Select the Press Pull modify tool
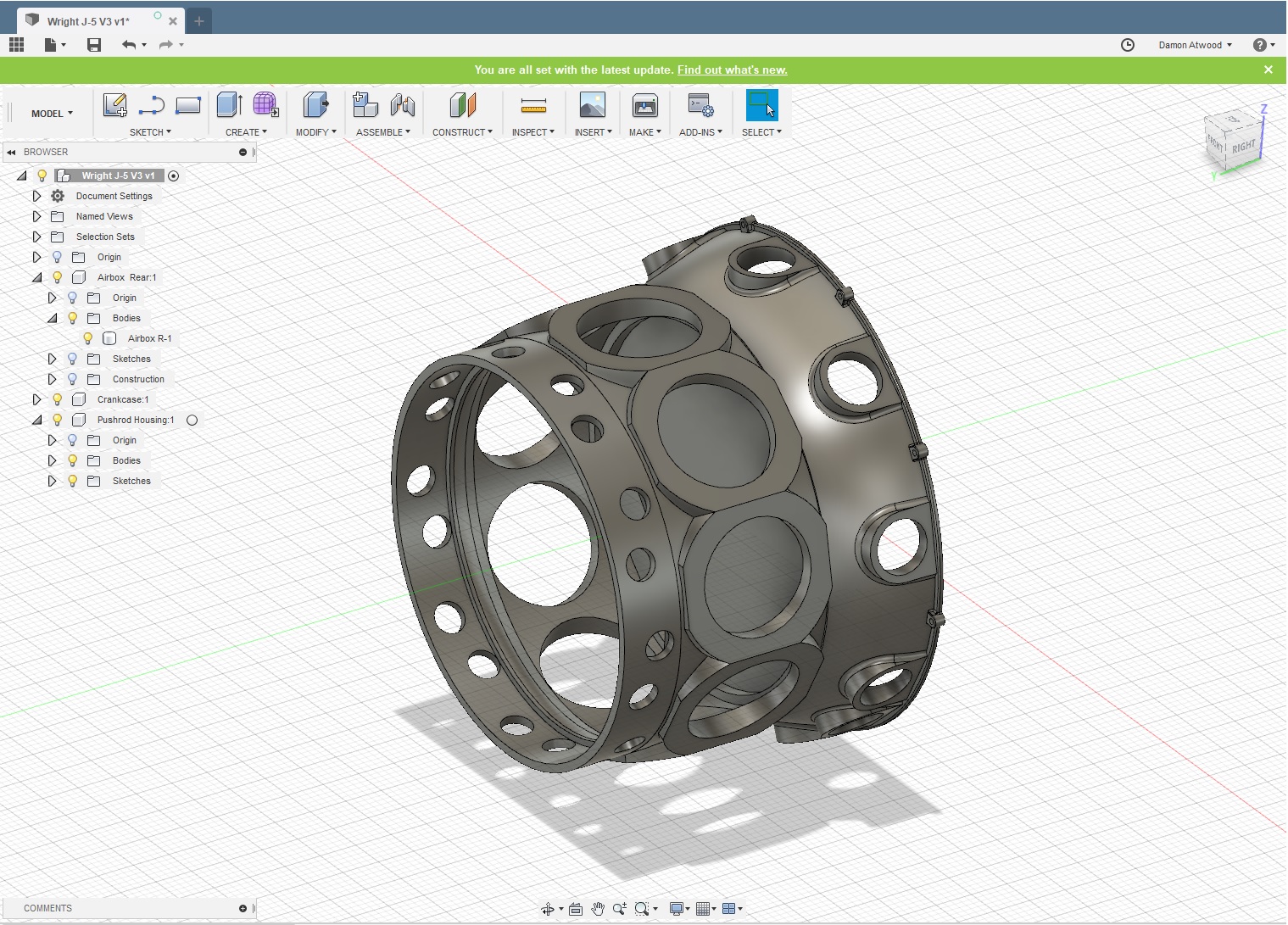 click(315, 105)
